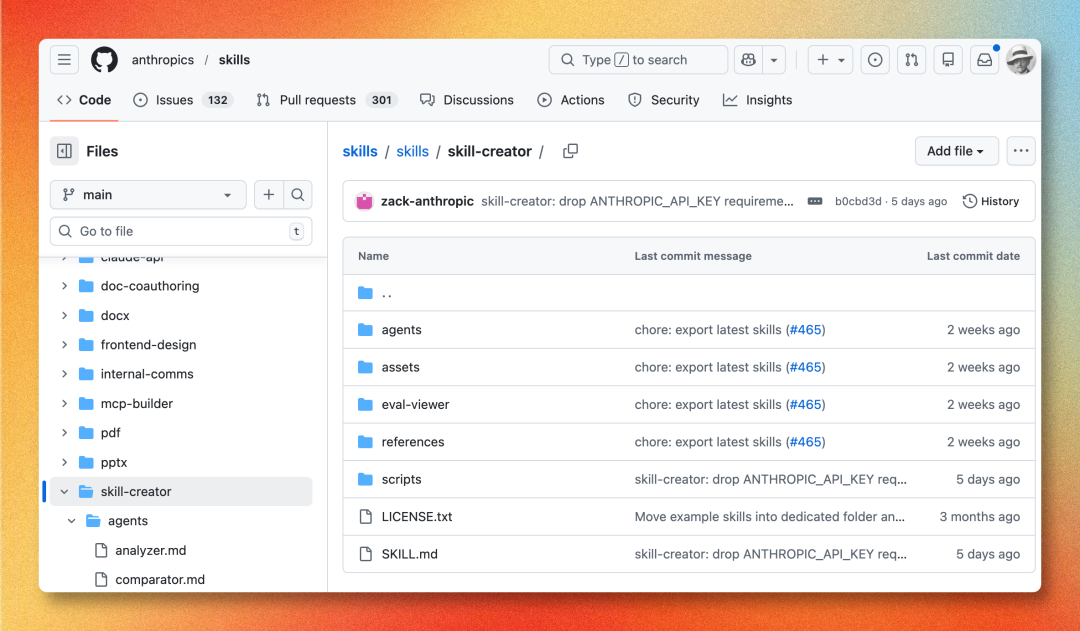Open the scripts folder
Screen dimensions: 1080x631
(402, 479)
